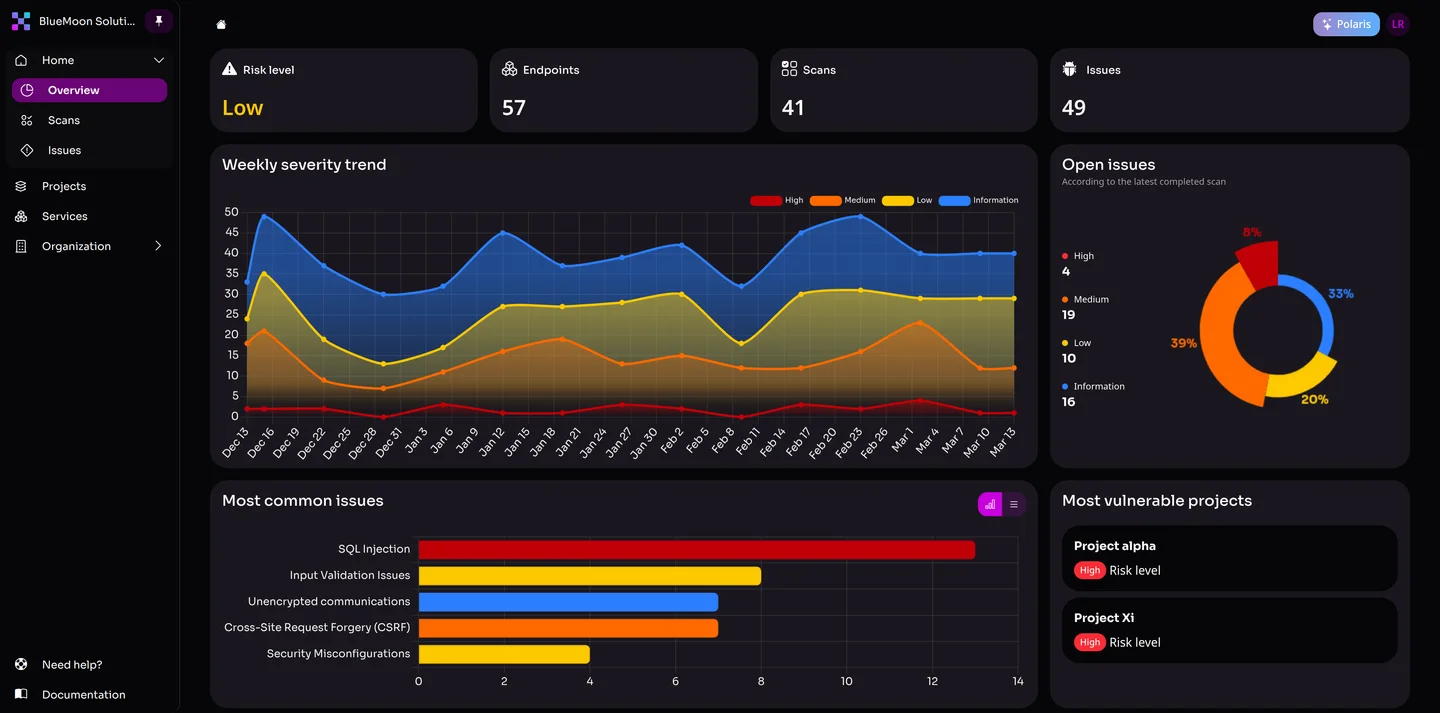
Task: Click the BlueMoon Solutions logo icon
Action: [x=20, y=21]
